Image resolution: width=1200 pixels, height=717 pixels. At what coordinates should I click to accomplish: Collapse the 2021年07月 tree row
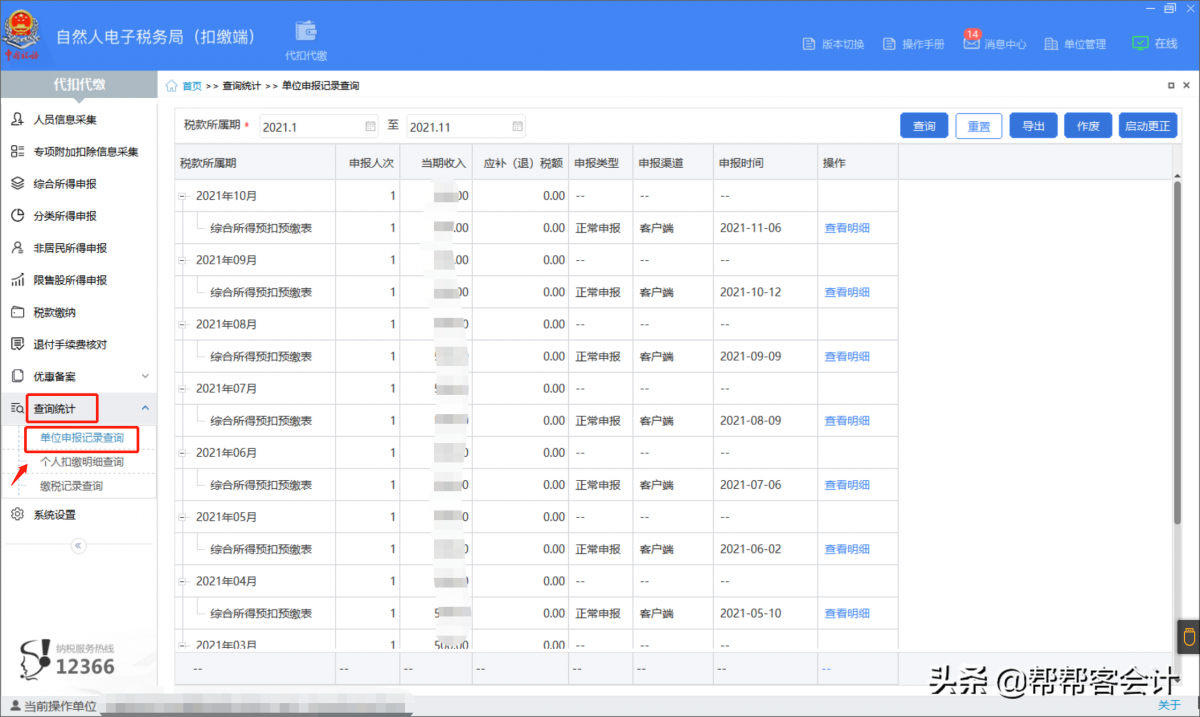click(183, 389)
